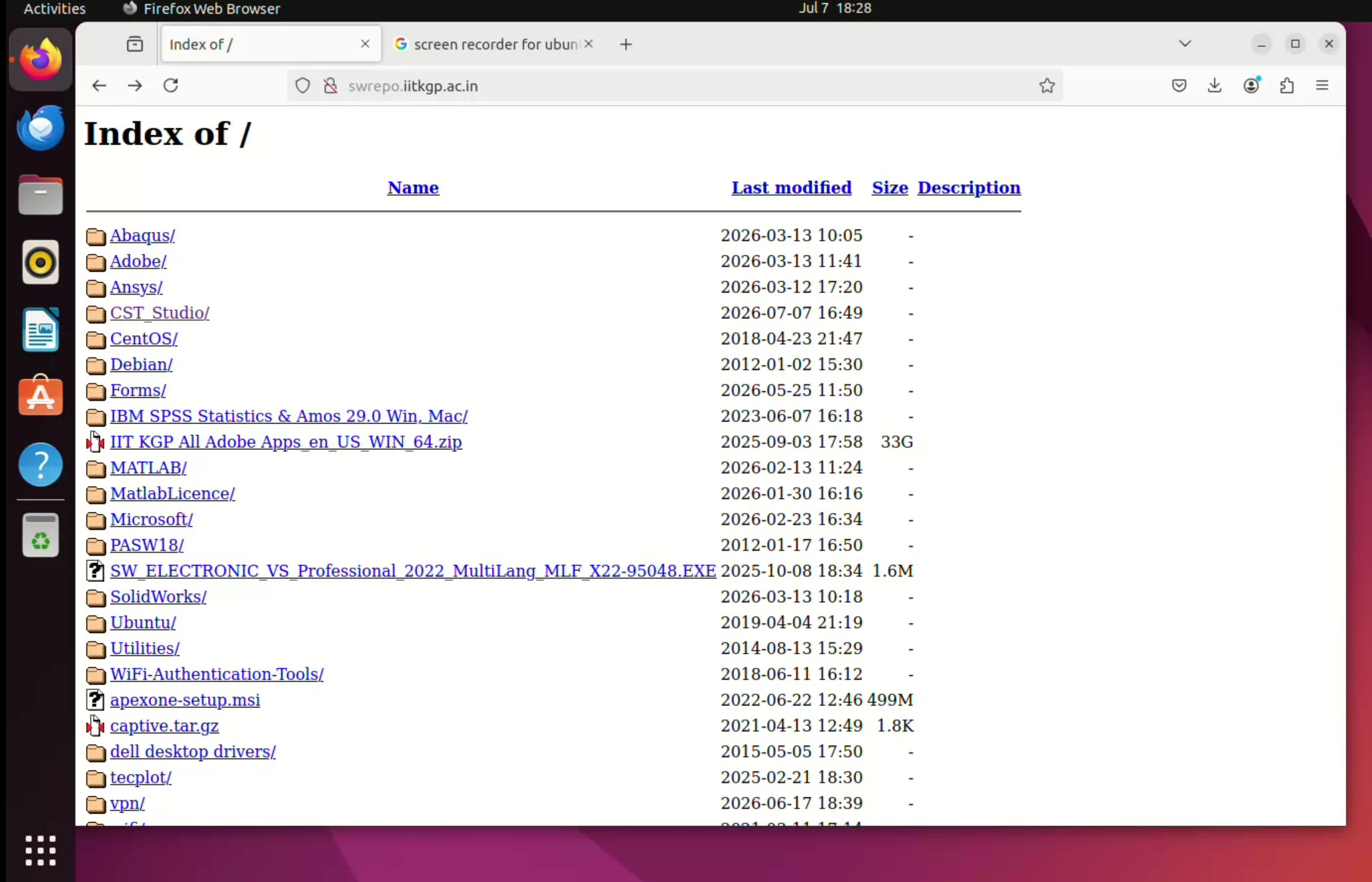This screenshot has height=882, width=1372.
Task: Open the recent browsing view icon
Action: 135,44
